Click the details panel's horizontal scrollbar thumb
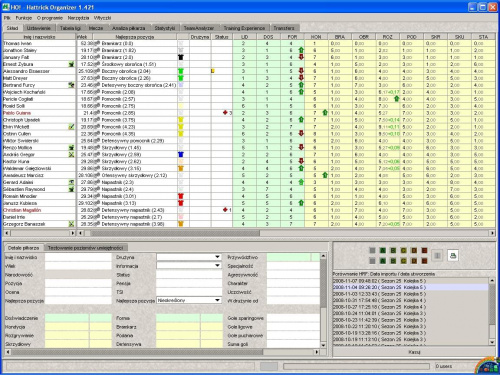 click(136, 352)
